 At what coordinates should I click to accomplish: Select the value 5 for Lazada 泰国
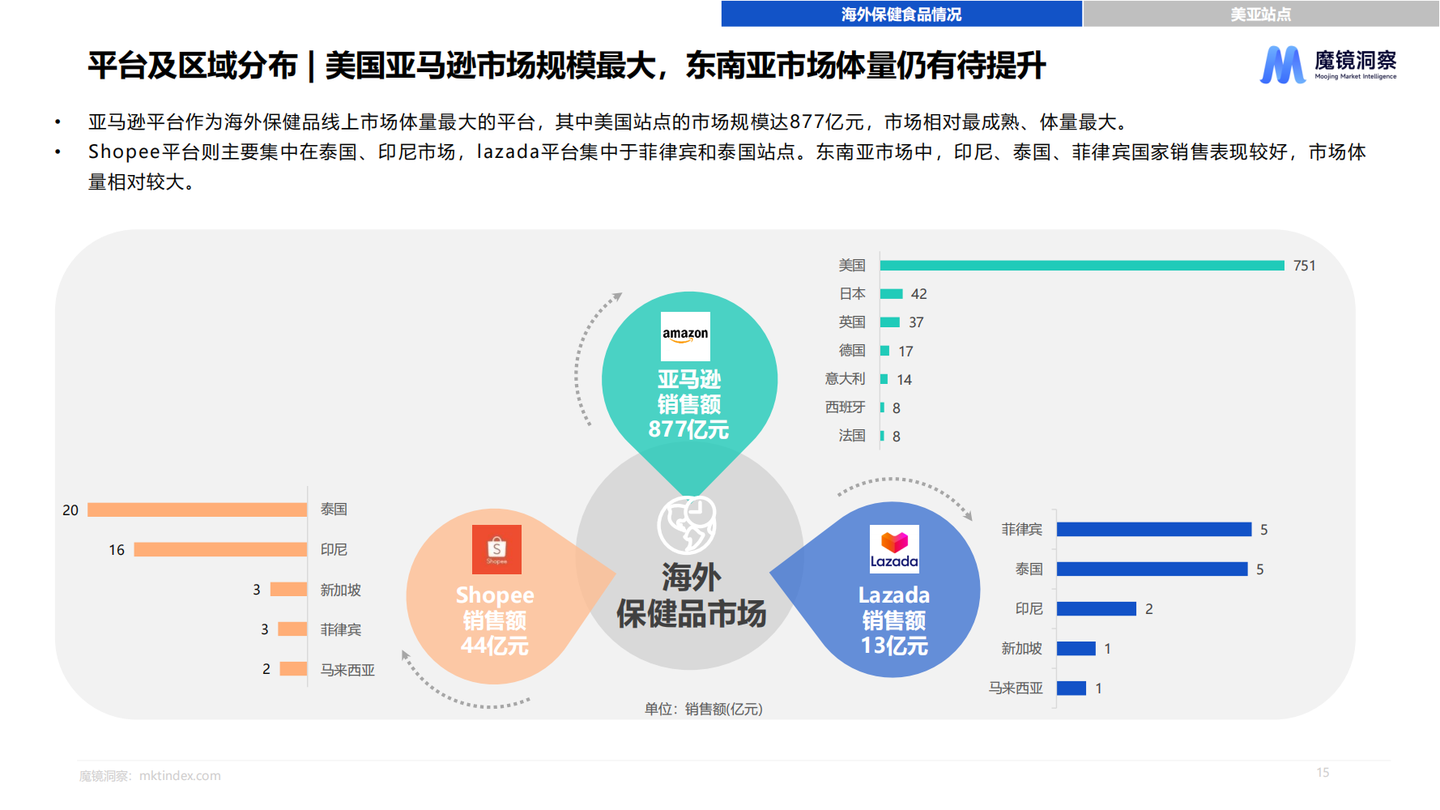click(x=1259, y=569)
